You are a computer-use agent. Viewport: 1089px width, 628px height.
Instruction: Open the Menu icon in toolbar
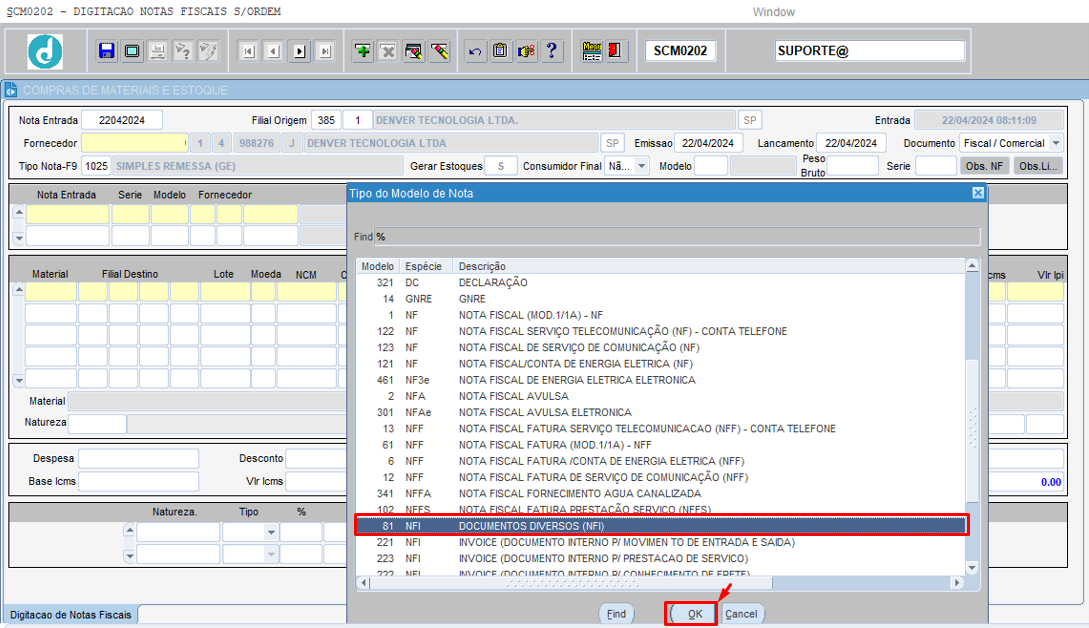(x=592, y=51)
